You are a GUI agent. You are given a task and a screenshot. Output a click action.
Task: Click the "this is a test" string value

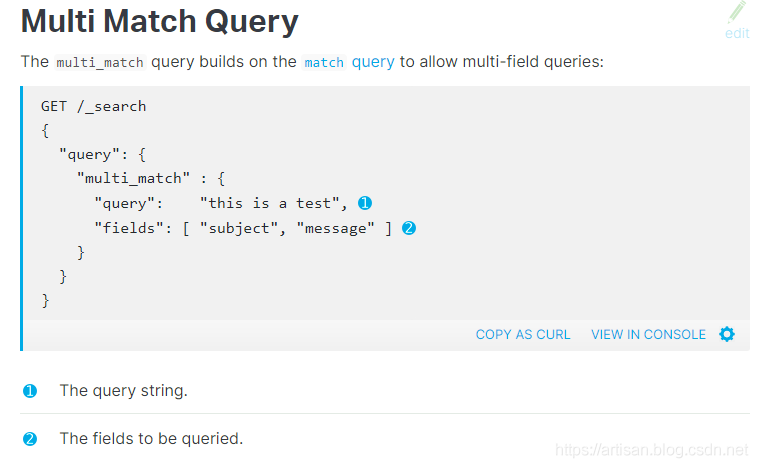(272, 203)
